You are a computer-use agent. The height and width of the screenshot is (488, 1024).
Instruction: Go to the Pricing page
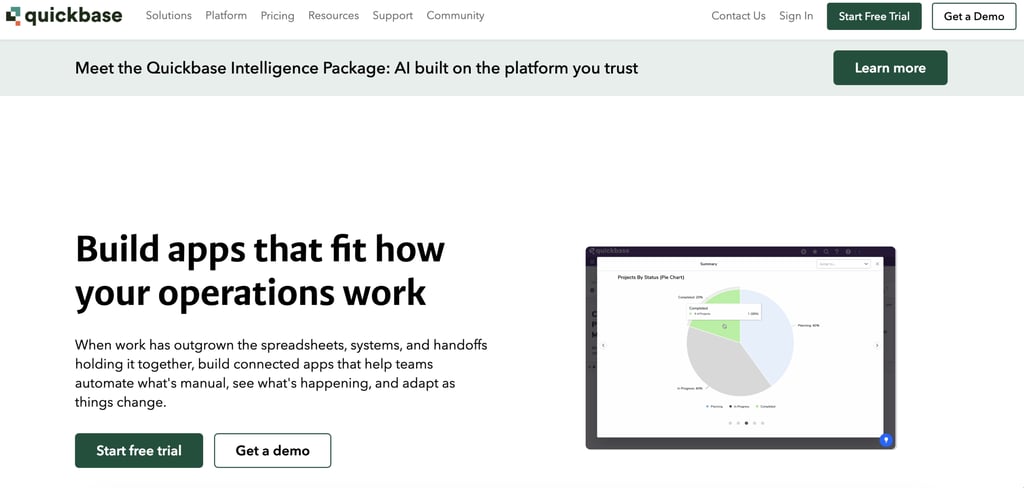[278, 16]
